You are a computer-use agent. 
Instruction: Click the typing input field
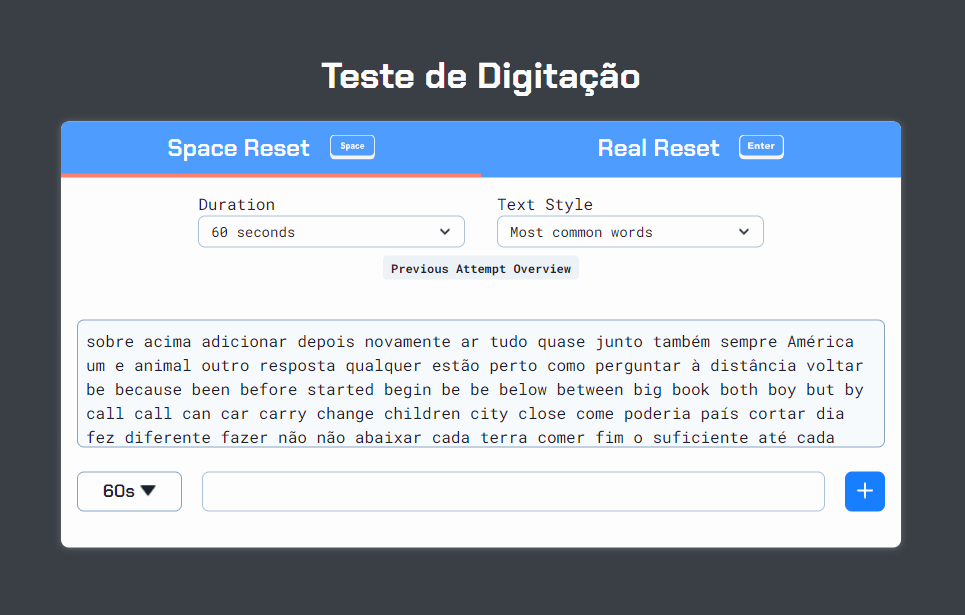(513, 491)
